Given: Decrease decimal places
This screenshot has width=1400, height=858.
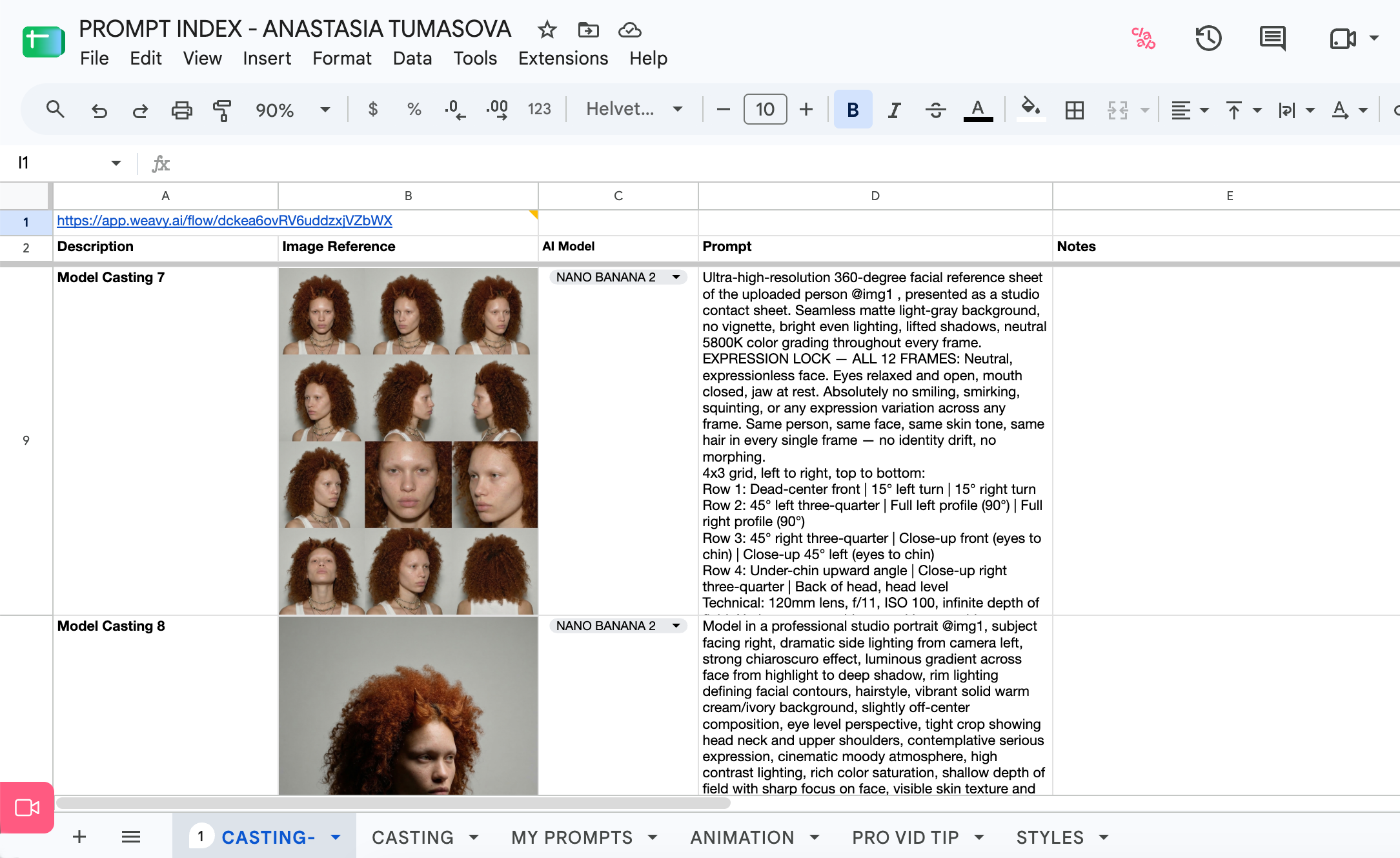Looking at the screenshot, I should (455, 110).
